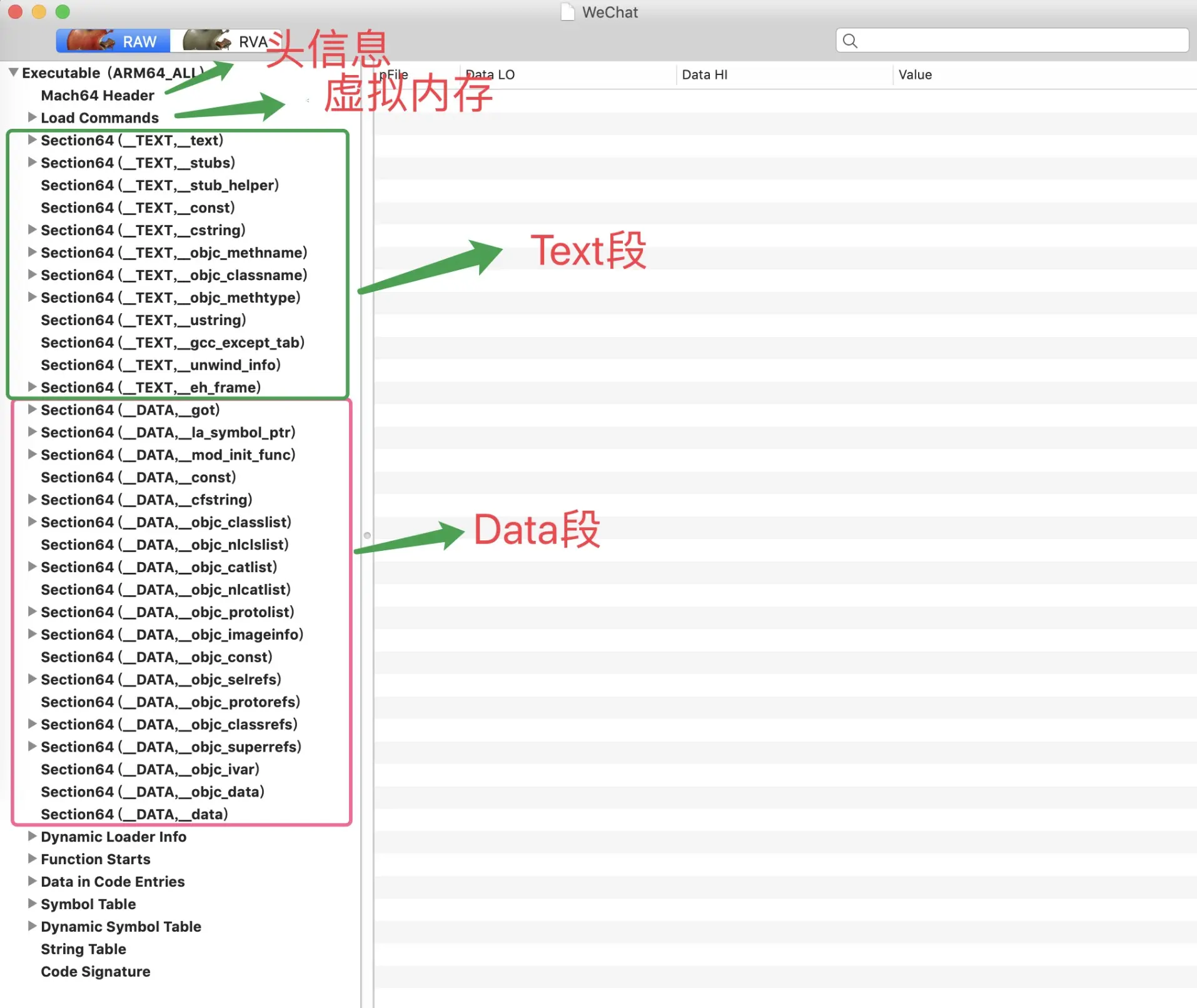Image resolution: width=1197 pixels, height=1008 pixels.
Task: Switch to RAW address mode
Action: point(113,41)
